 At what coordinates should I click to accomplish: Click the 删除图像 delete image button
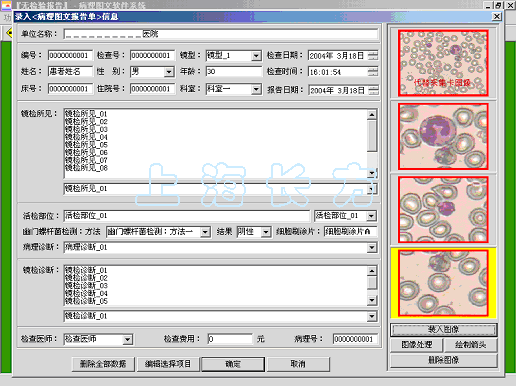coord(443,360)
